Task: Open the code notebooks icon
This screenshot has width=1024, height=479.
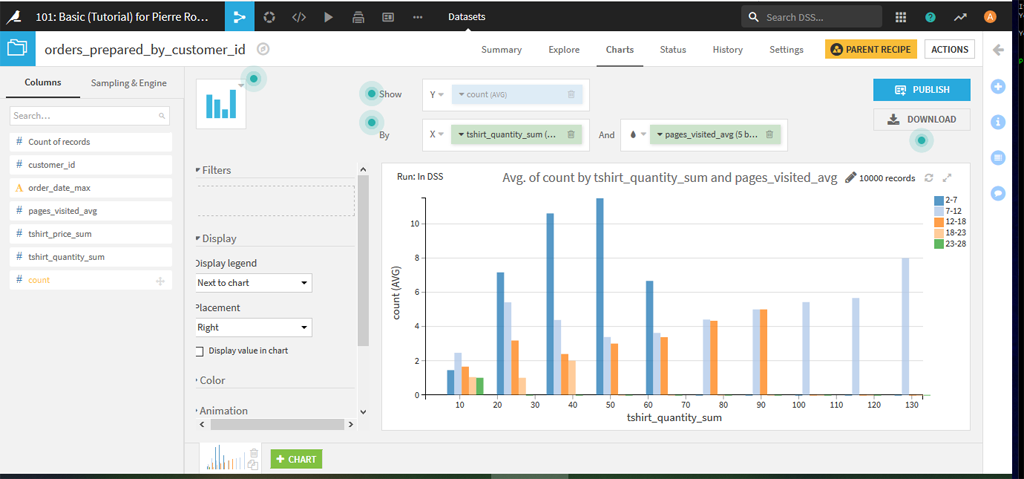Action: pos(298,18)
